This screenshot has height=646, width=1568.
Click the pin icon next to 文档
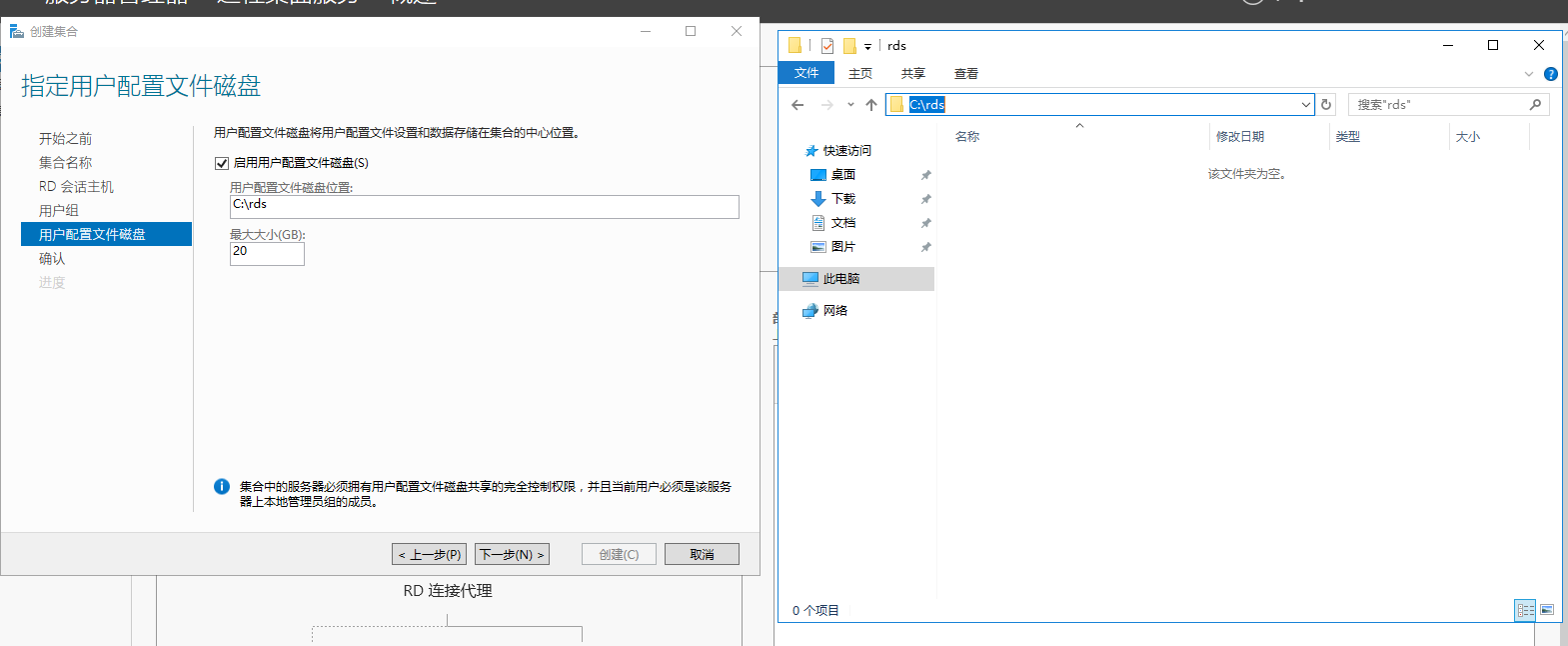pyautogui.click(x=925, y=223)
